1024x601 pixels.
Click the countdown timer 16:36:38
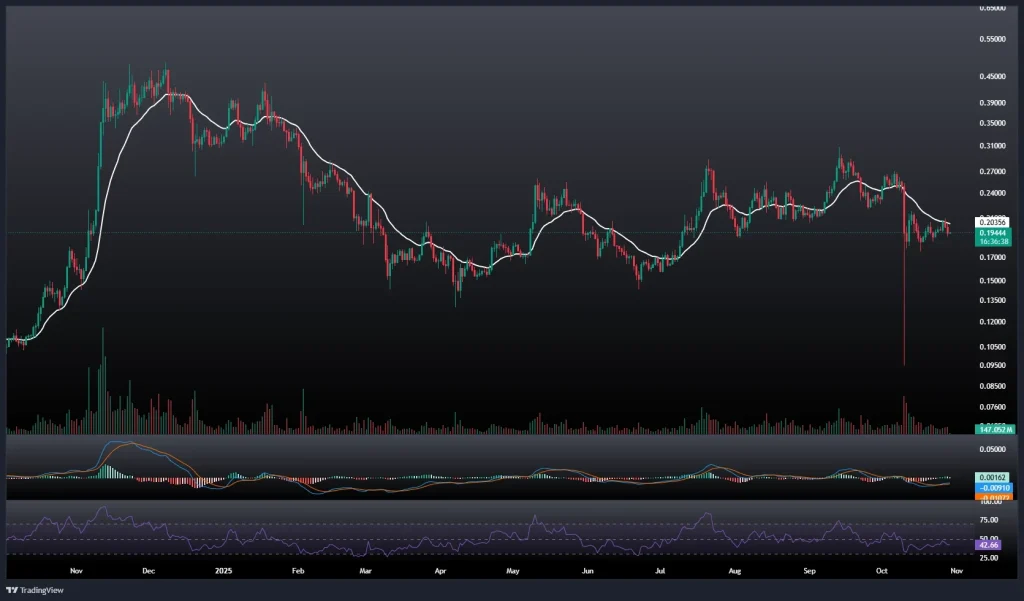click(x=994, y=241)
